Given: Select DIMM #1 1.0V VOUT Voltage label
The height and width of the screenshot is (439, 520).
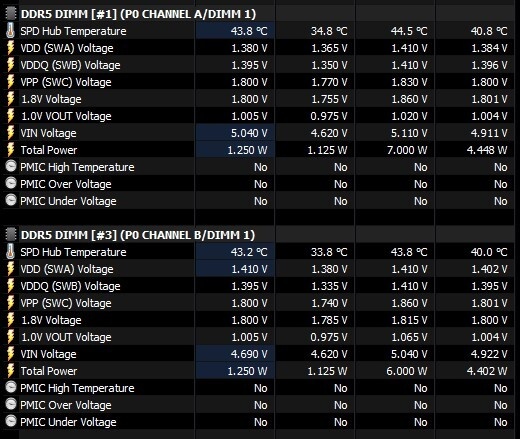Looking at the screenshot, I should (66, 116).
